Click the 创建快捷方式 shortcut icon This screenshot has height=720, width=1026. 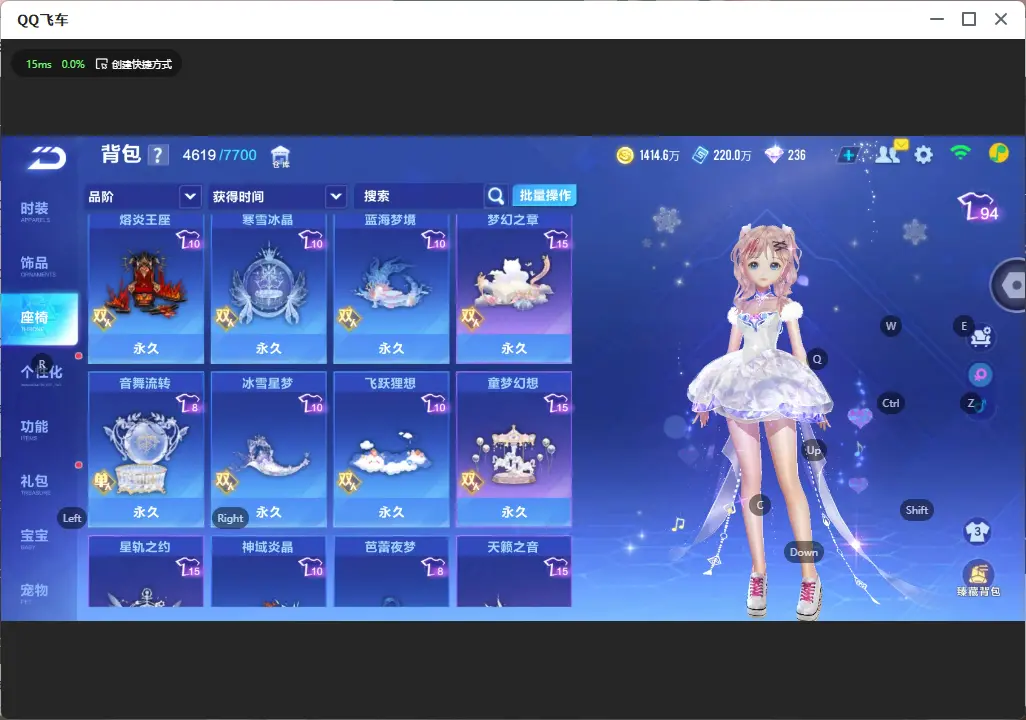point(101,64)
